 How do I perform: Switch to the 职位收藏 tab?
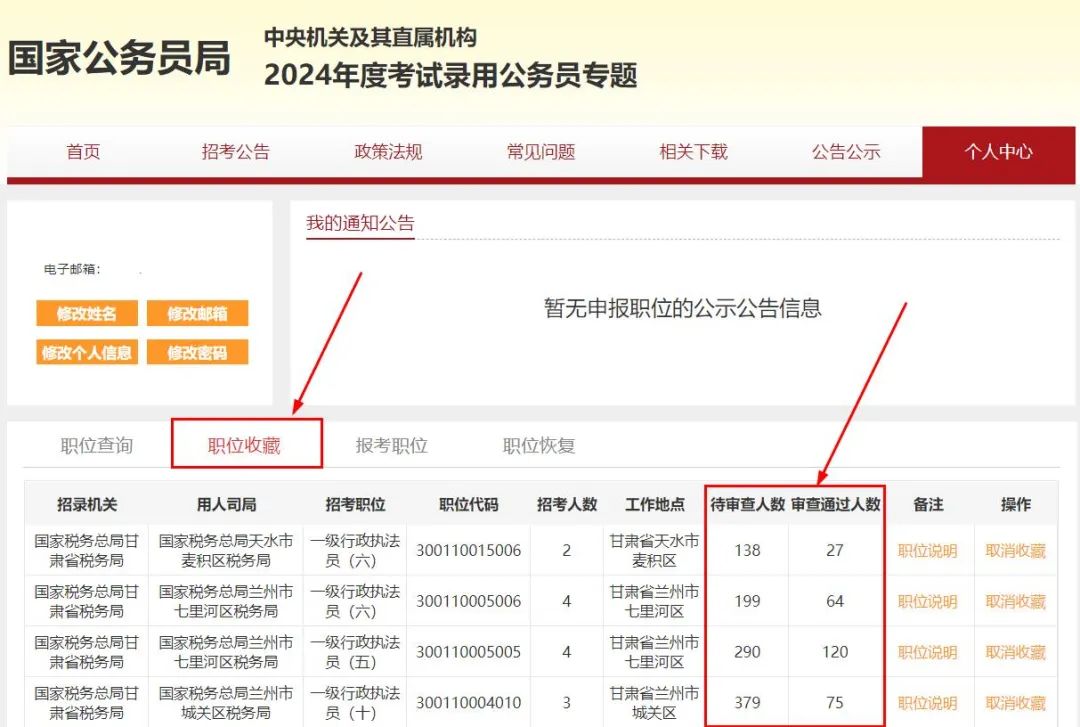click(x=245, y=445)
